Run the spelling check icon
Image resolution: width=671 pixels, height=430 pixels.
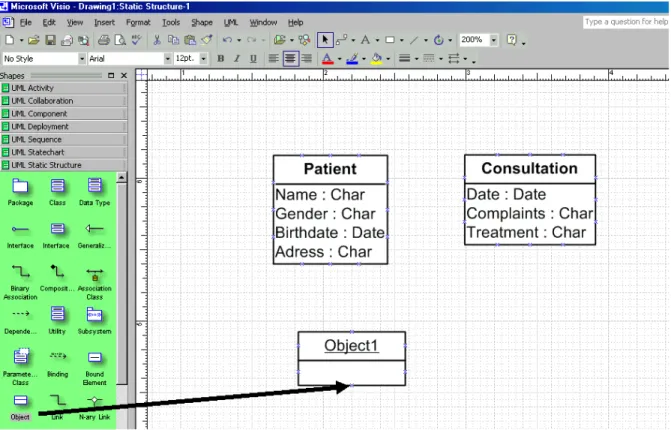tap(137, 40)
